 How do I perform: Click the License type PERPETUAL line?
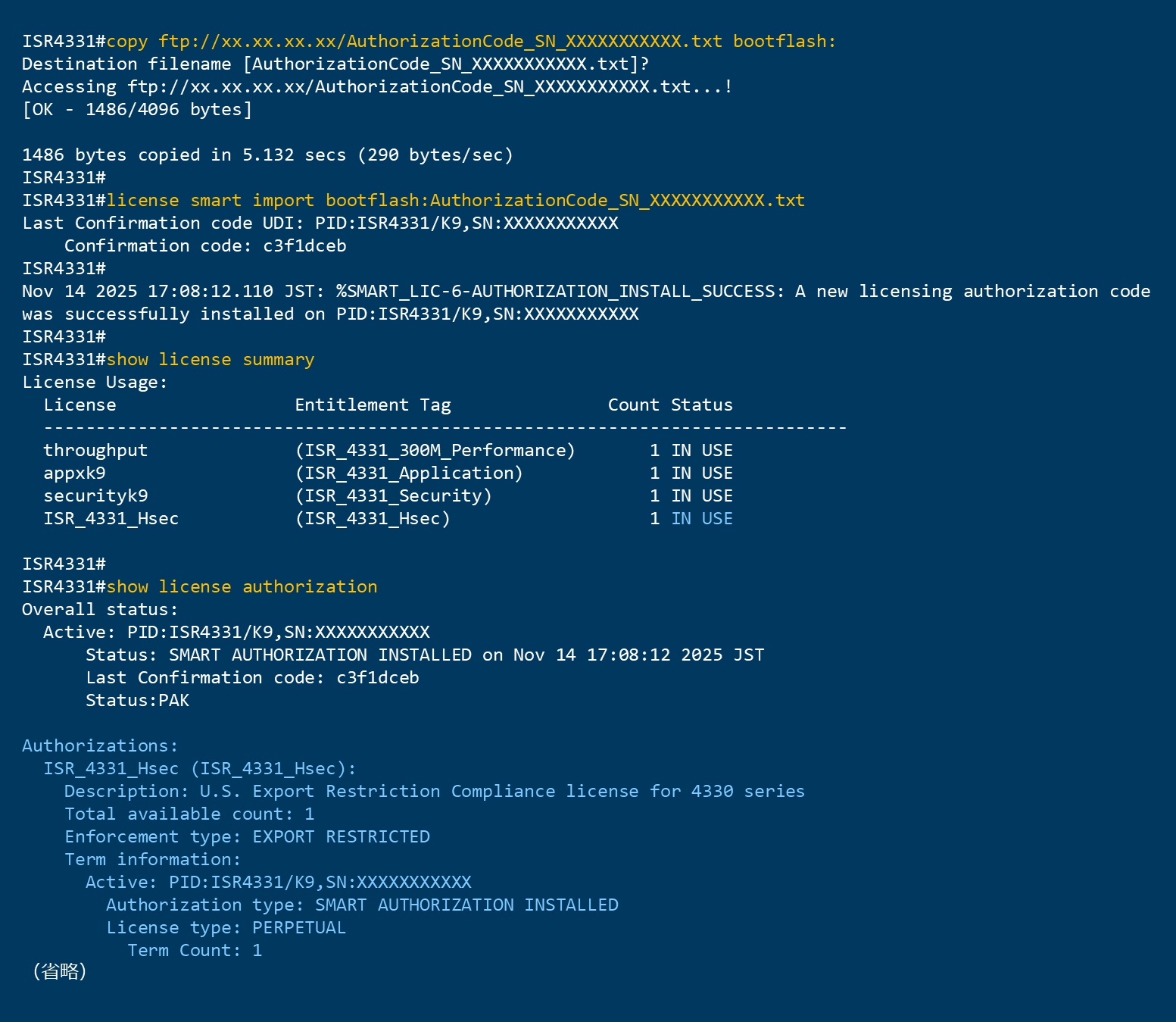[226, 927]
